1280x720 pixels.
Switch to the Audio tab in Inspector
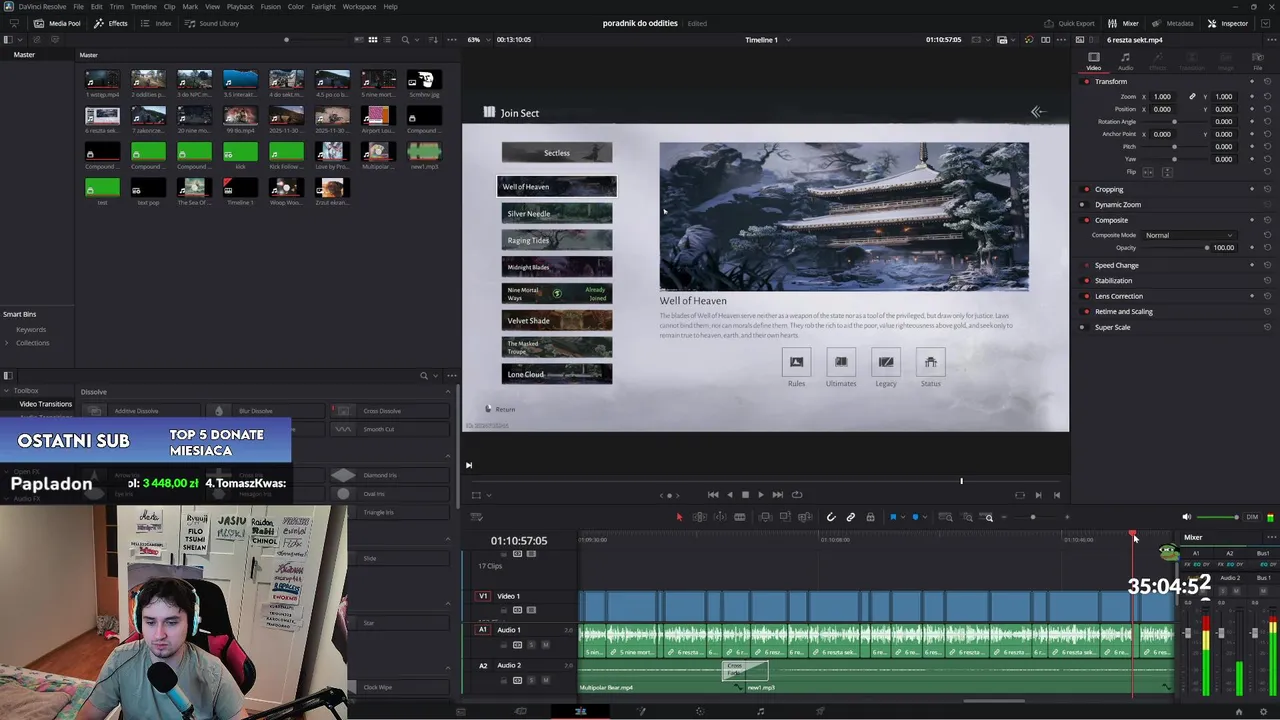pos(1125,62)
